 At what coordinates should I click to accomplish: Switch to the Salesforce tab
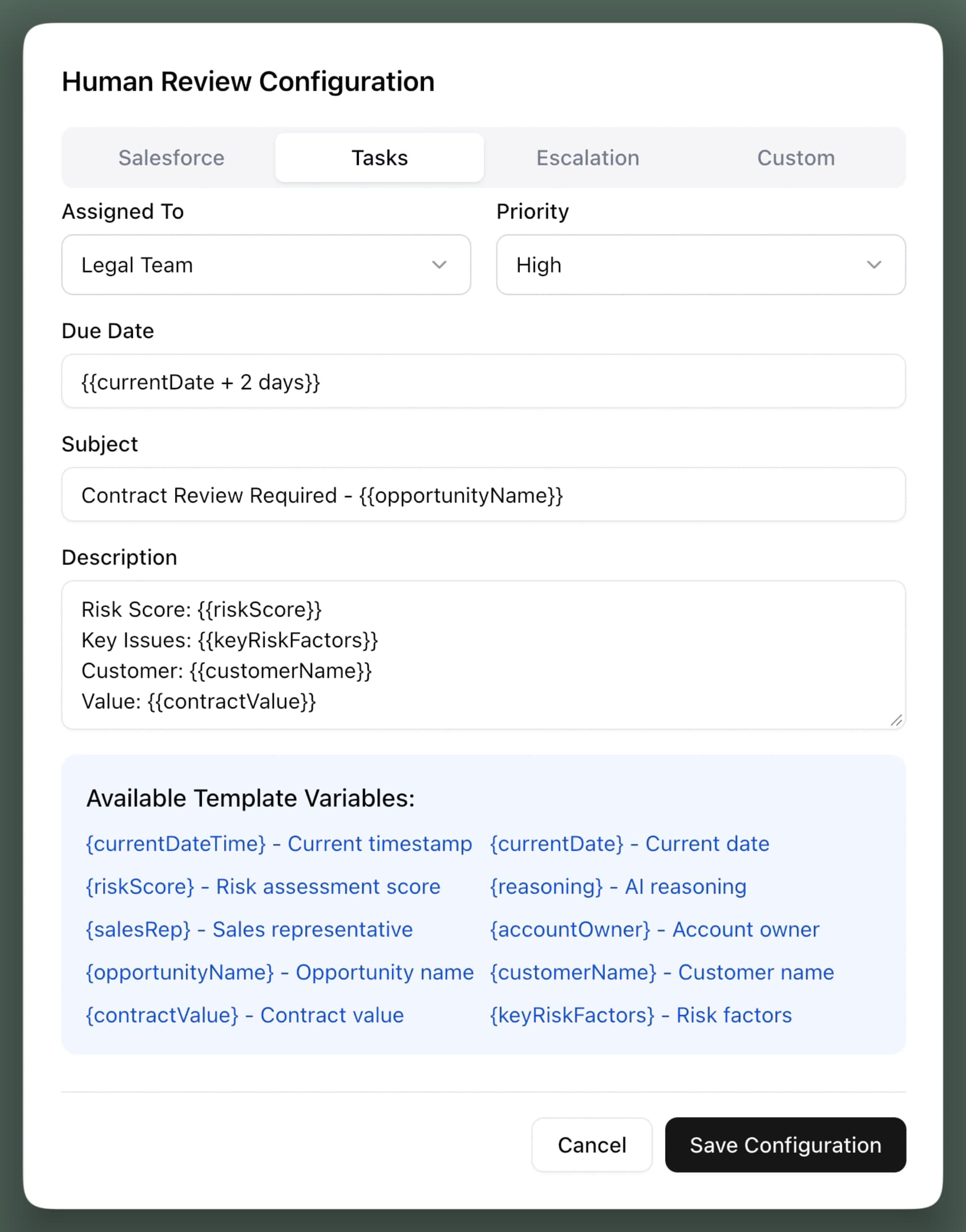(x=171, y=157)
